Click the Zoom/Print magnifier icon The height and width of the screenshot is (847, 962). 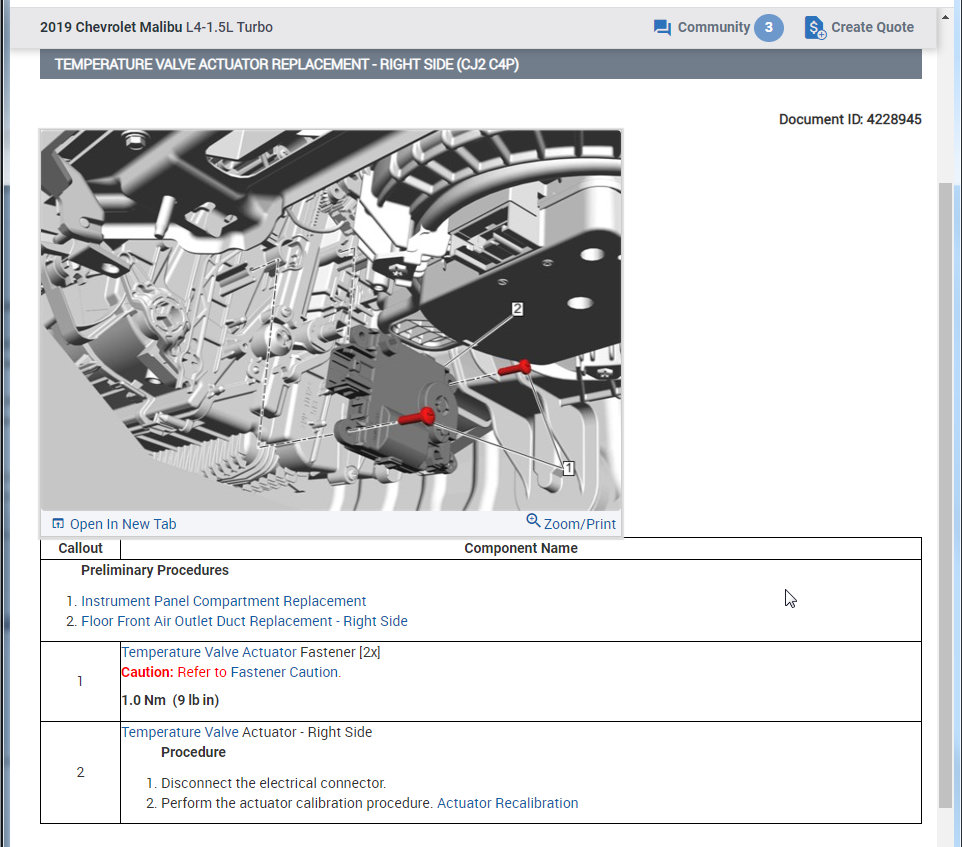[x=533, y=521]
